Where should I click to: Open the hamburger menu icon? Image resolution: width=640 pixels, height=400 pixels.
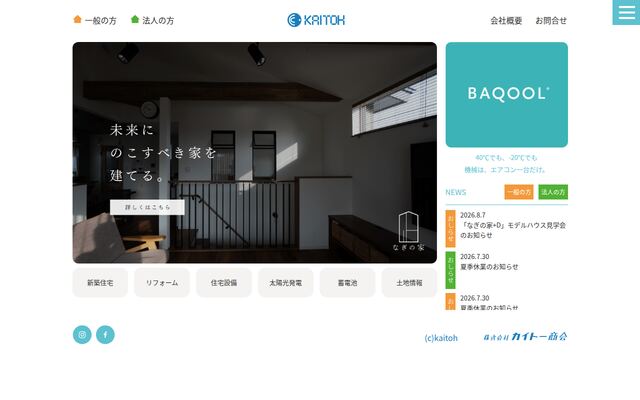[x=626, y=12]
